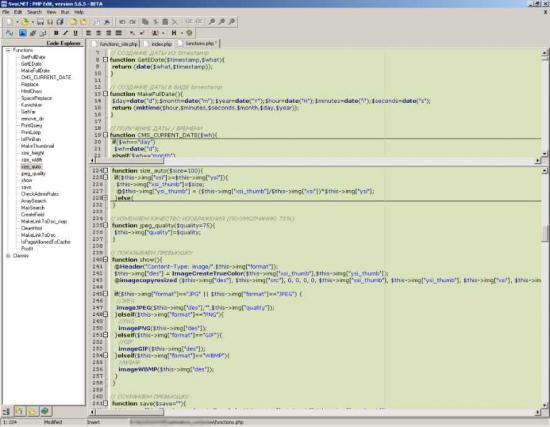550x427 pixels.
Task: Open the Help menu
Action: [x=79, y=12]
